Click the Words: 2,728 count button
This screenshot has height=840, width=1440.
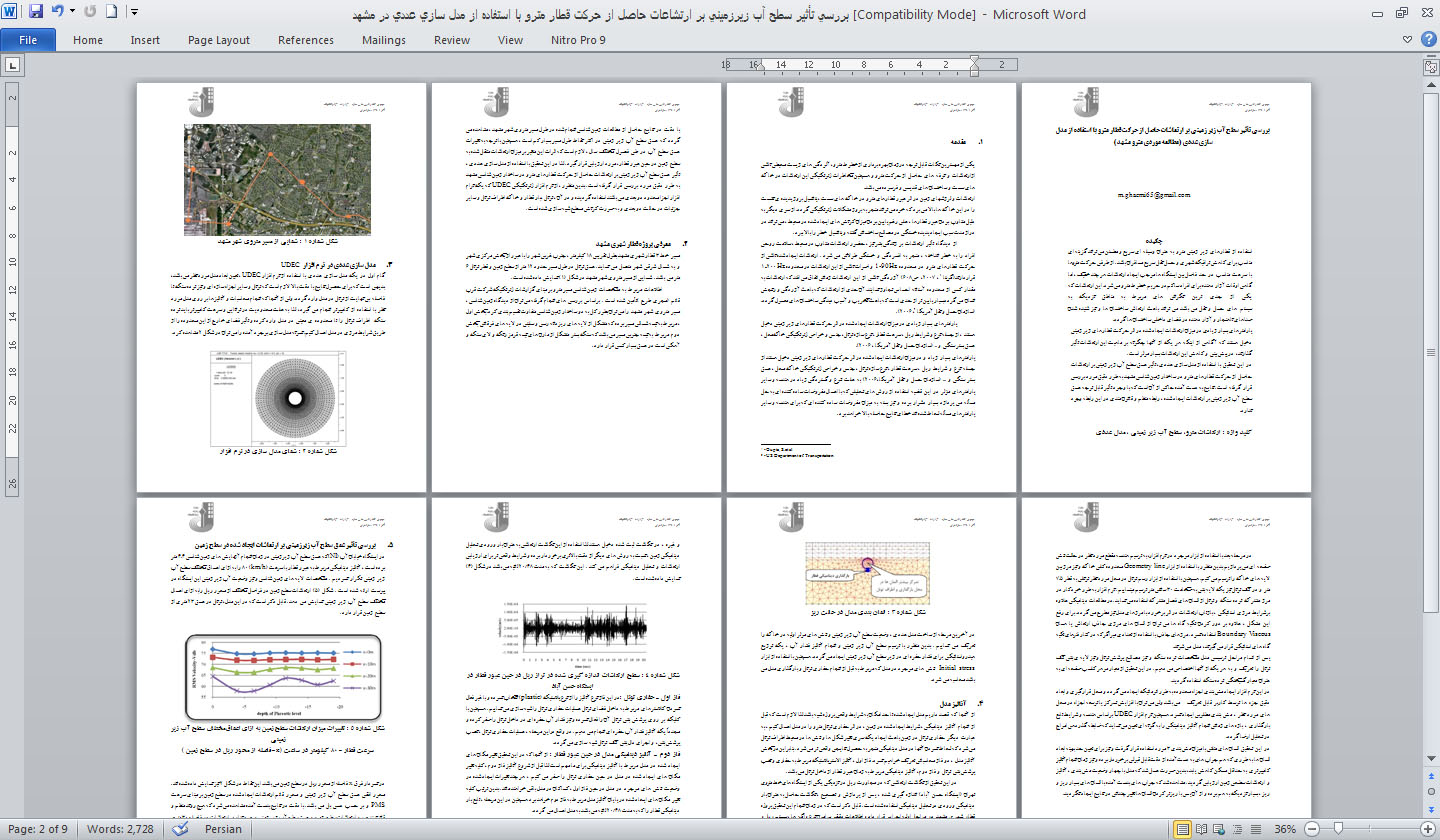coord(122,829)
